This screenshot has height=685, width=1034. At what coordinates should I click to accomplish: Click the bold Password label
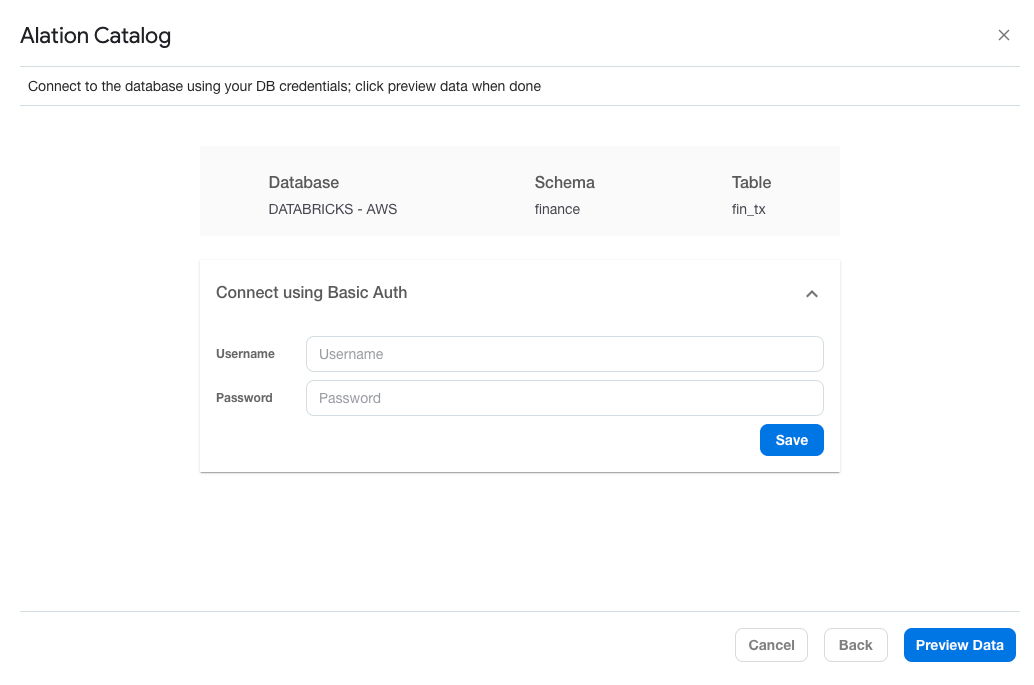(x=244, y=398)
